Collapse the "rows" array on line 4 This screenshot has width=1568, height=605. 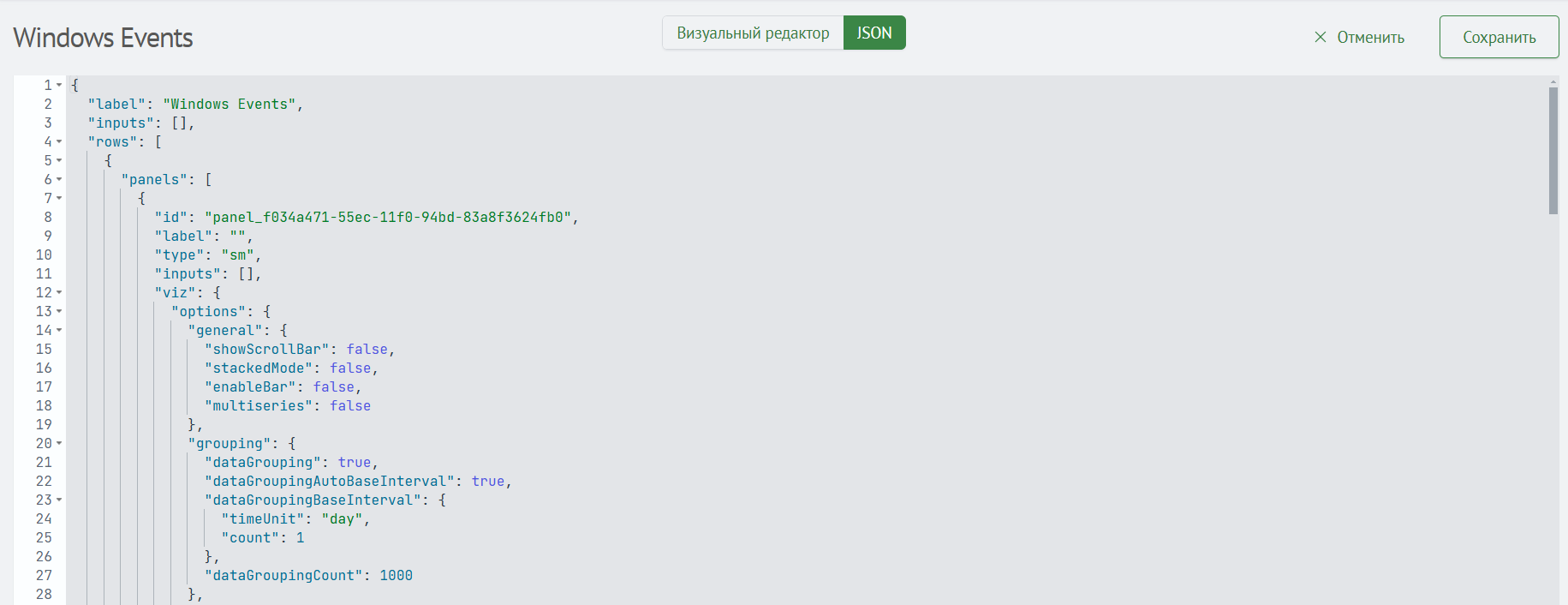pyautogui.click(x=59, y=141)
